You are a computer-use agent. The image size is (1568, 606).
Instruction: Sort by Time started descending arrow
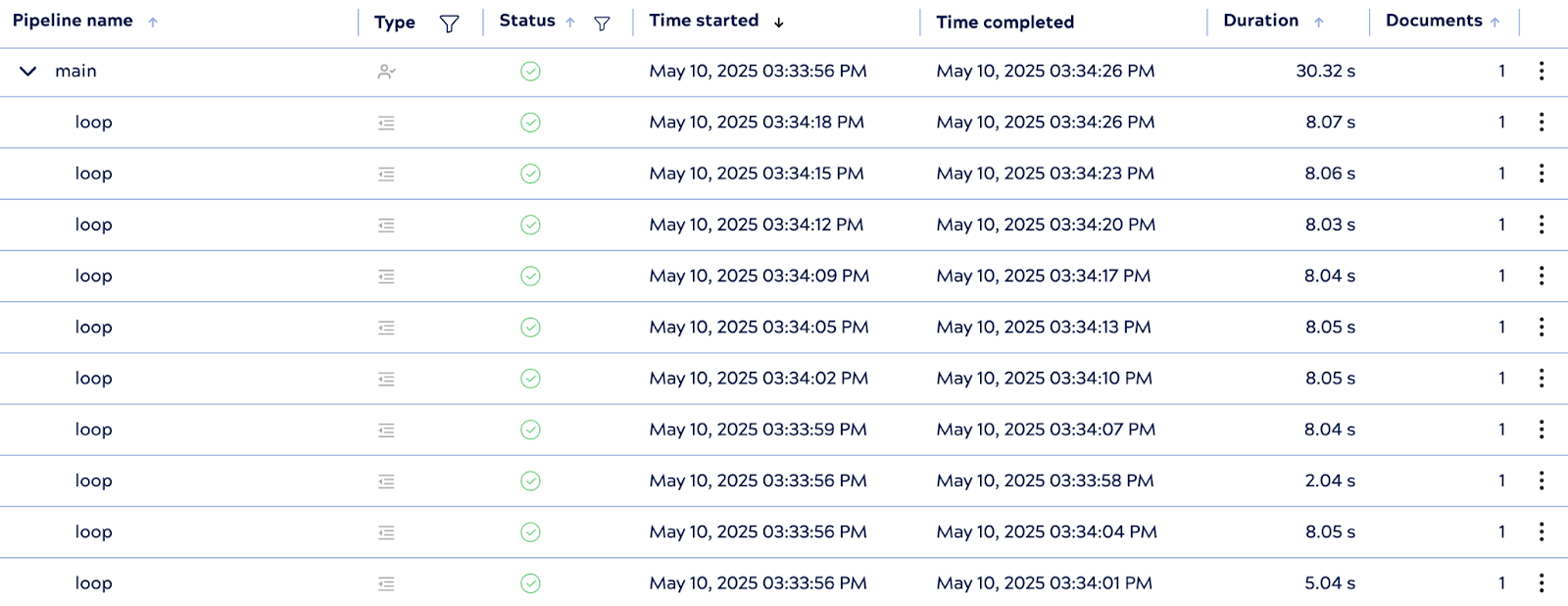click(779, 23)
